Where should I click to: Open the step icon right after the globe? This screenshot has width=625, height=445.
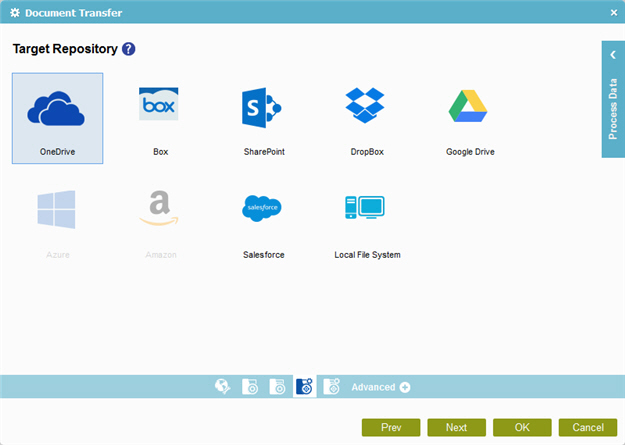[250, 386]
